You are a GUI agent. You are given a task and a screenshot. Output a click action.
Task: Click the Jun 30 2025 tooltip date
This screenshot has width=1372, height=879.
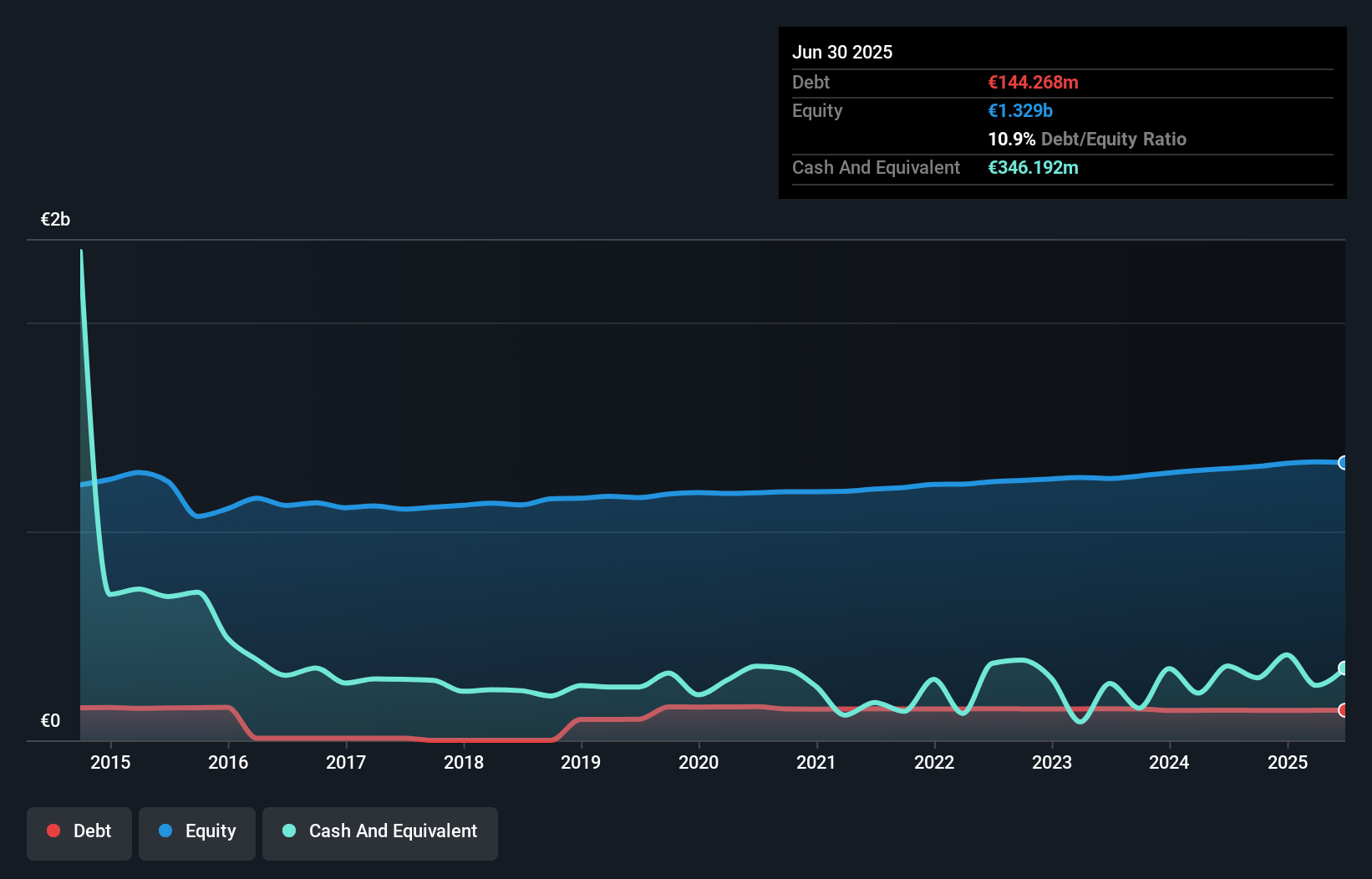[x=842, y=52]
